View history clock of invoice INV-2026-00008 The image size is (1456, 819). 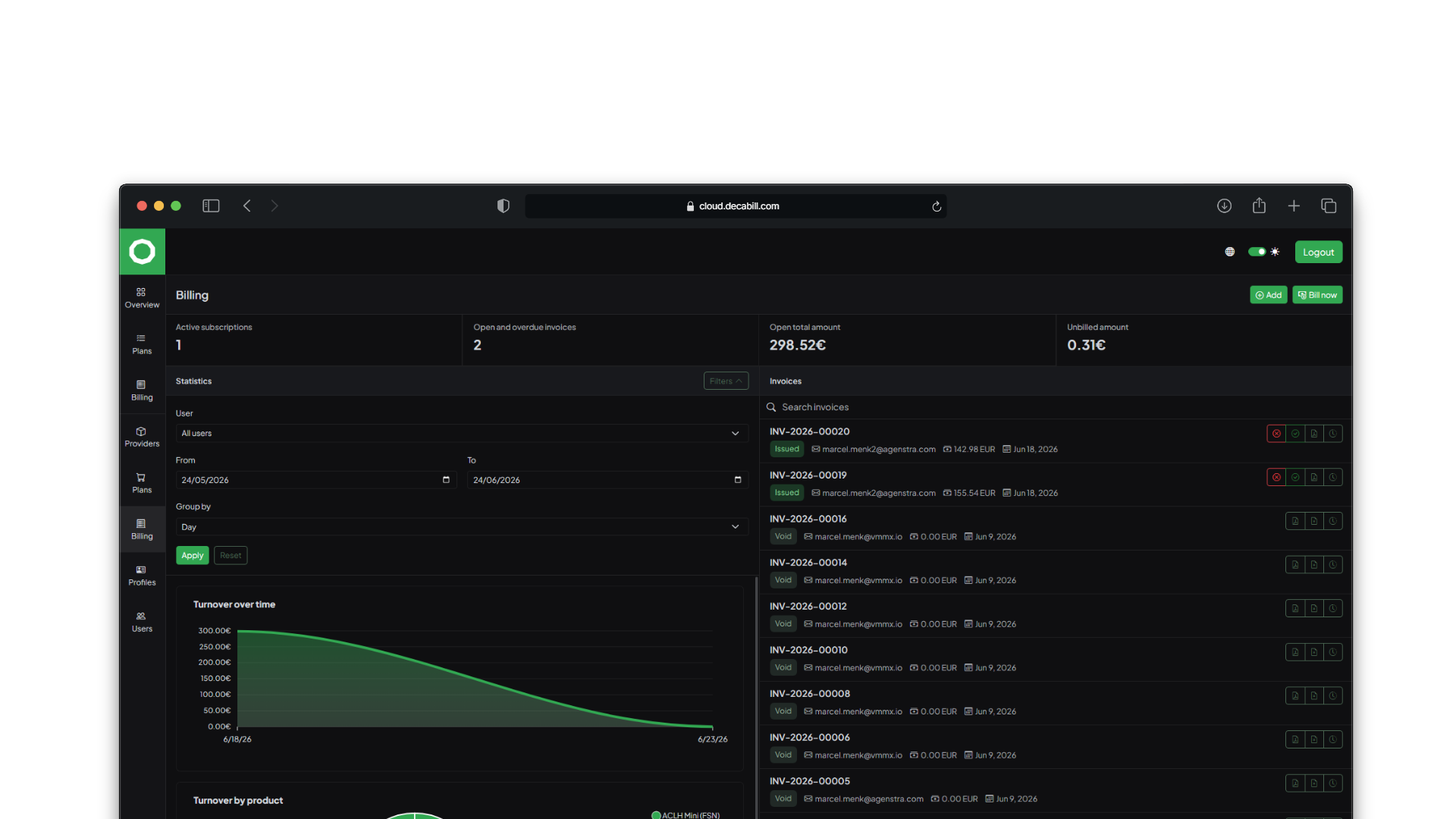pyautogui.click(x=1333, y=696)
